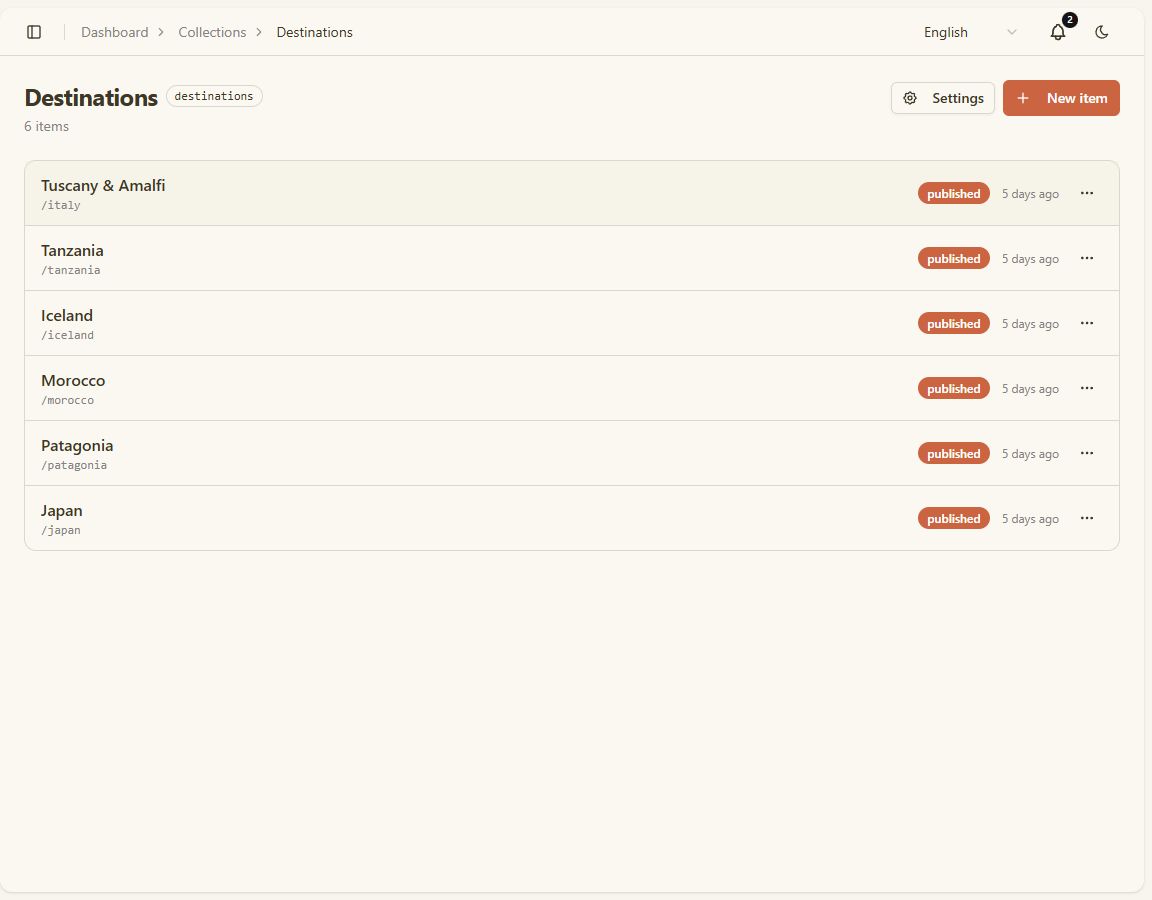Click the /morocco slug text
Image resolution: width=1152 pixels, height=900 pixels.
click(68, 400)
